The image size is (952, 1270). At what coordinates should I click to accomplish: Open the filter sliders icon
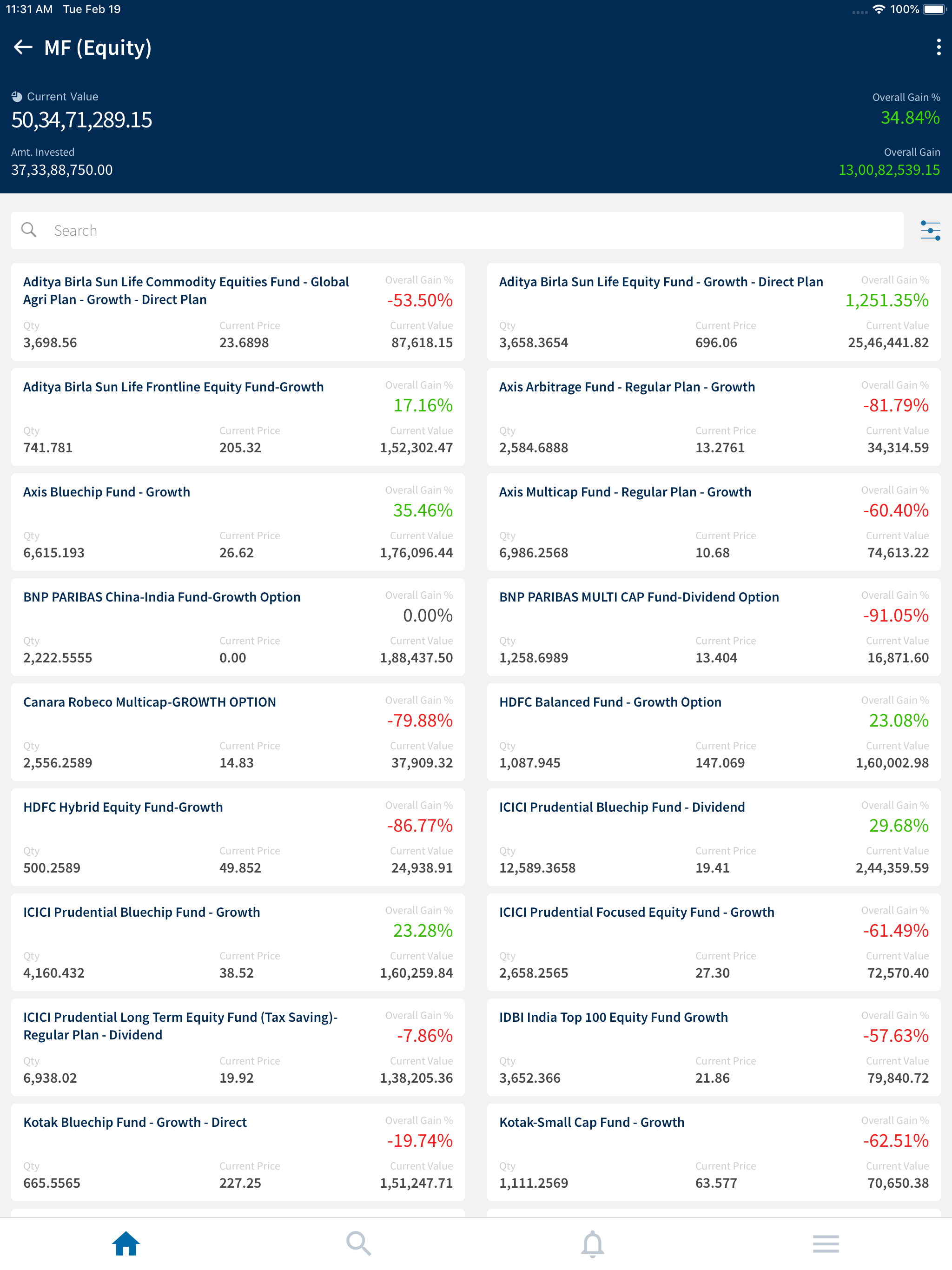pyautogui.click(x=930, y=231)
